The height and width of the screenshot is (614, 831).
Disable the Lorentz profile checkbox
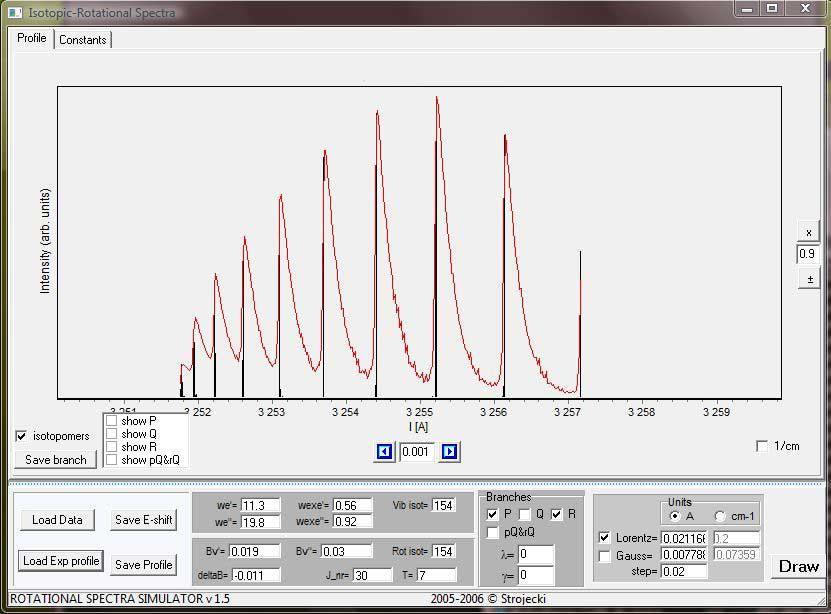coord(604,538)
